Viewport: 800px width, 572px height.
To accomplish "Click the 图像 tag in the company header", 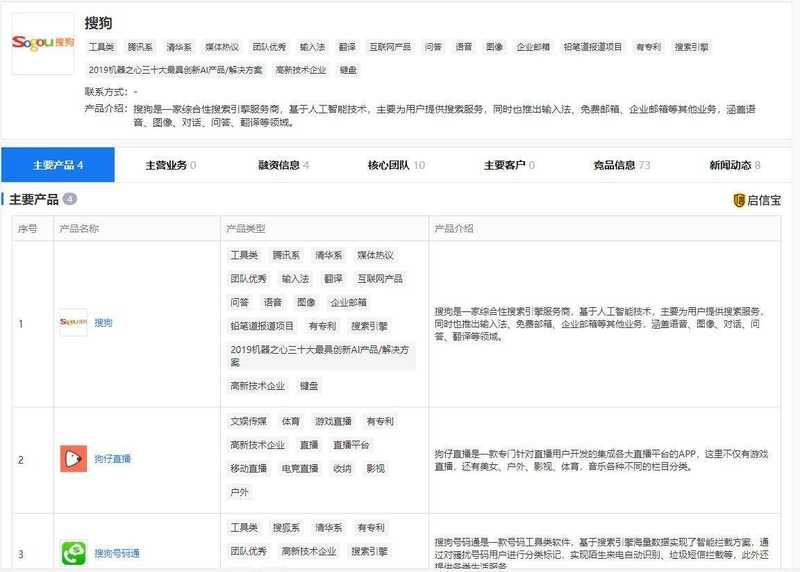I will [494, 47].
